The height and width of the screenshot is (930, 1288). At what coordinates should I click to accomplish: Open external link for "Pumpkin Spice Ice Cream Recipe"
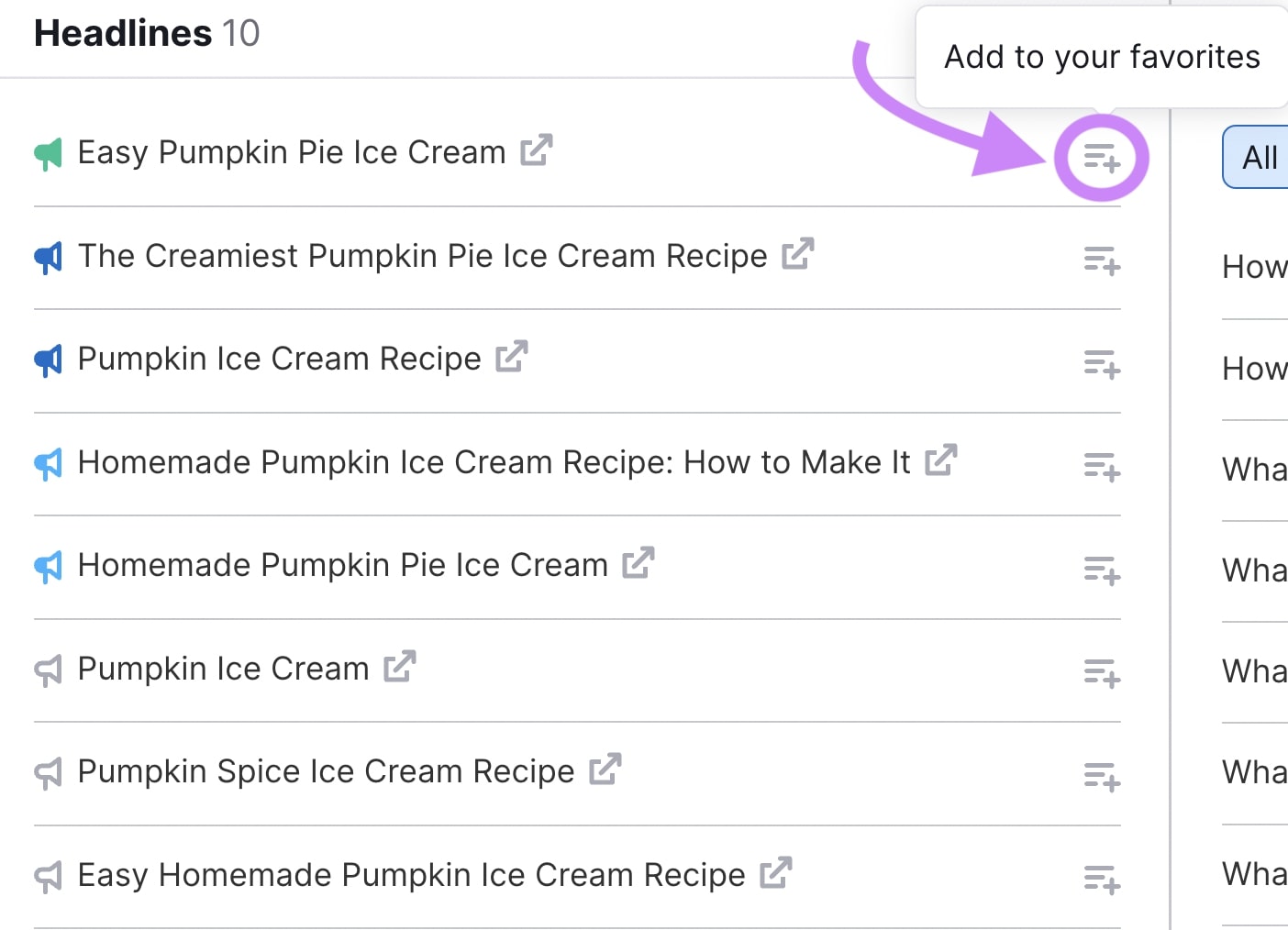603,768
